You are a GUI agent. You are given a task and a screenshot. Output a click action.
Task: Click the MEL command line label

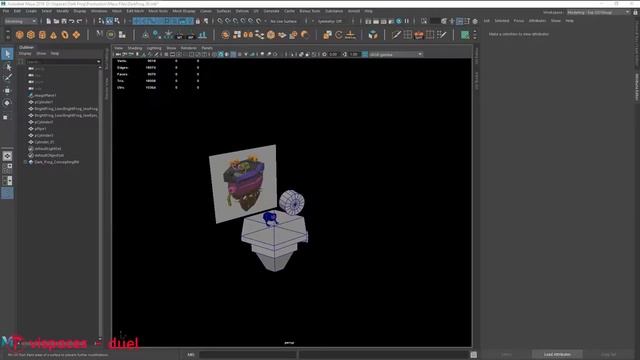191,355
